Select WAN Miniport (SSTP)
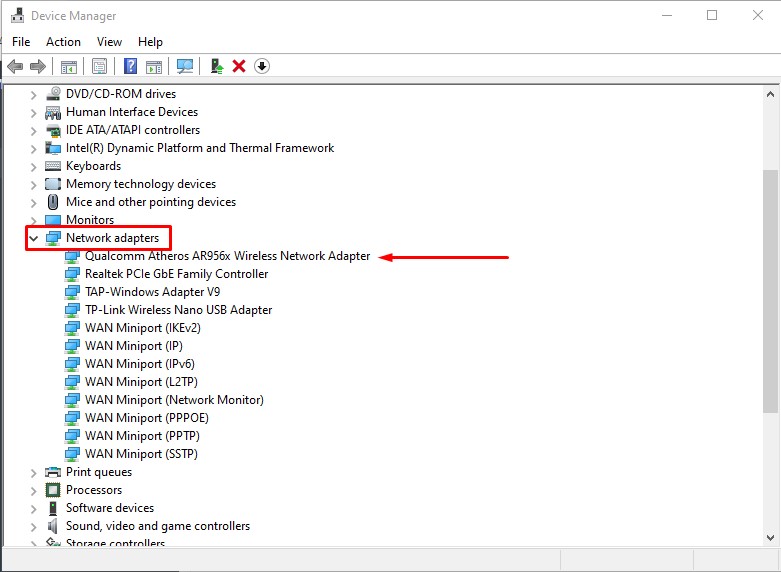Screen dimensions: 781x572 coord(141,453)
